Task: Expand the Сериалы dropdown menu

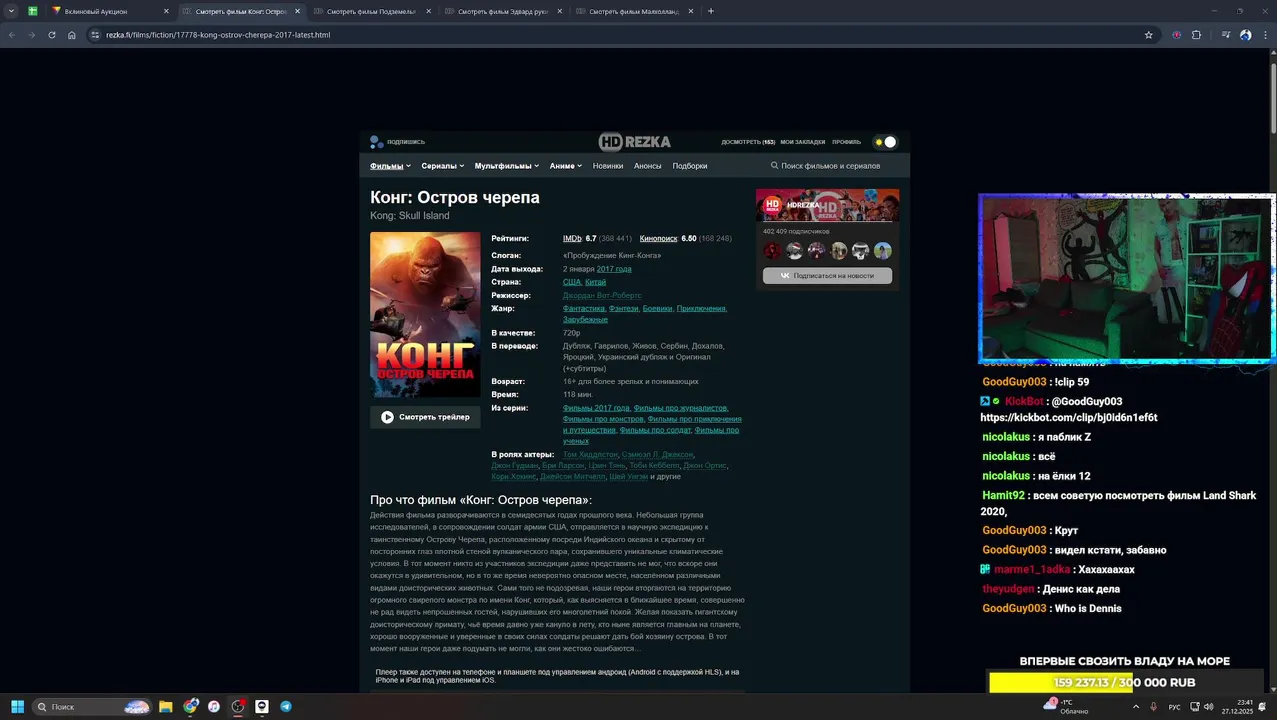Action: pos(442,166)
